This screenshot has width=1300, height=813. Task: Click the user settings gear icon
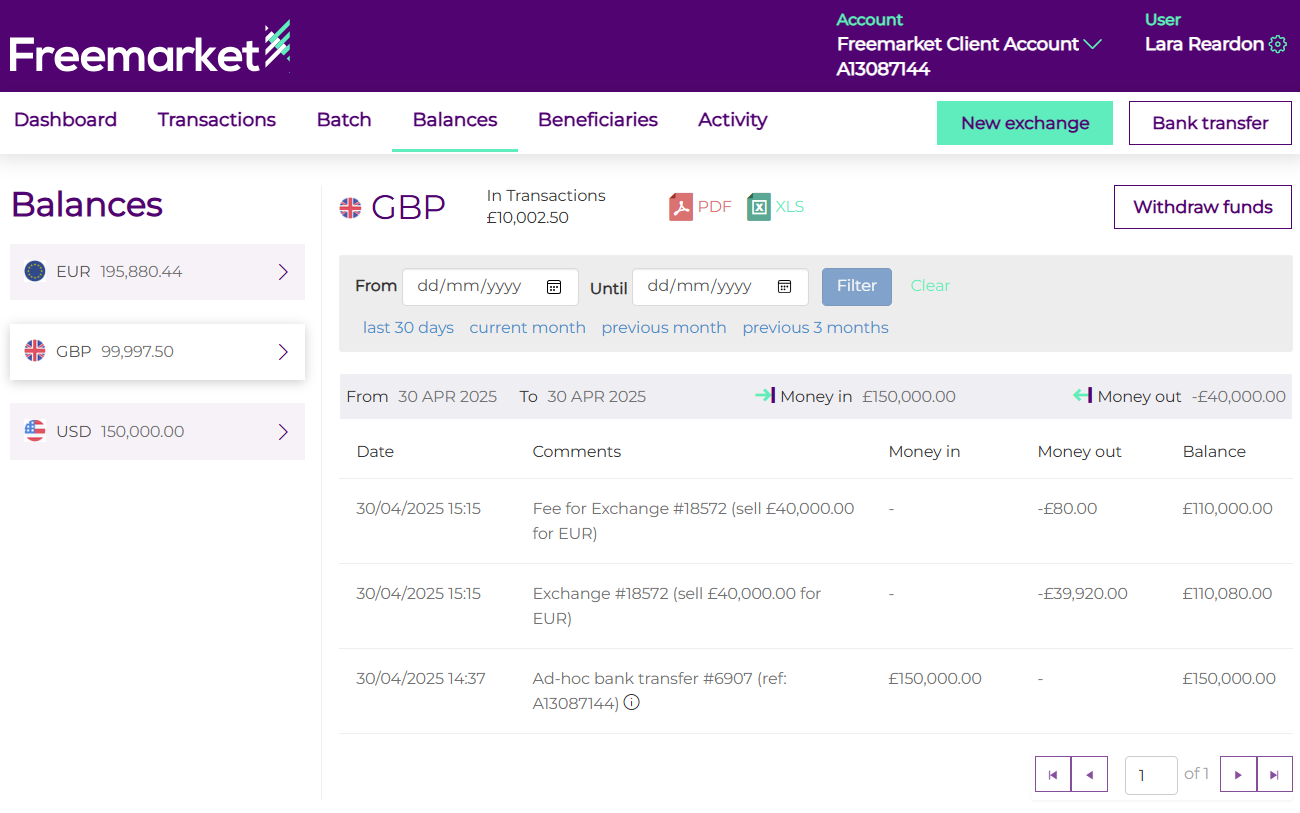[1277, 44]
